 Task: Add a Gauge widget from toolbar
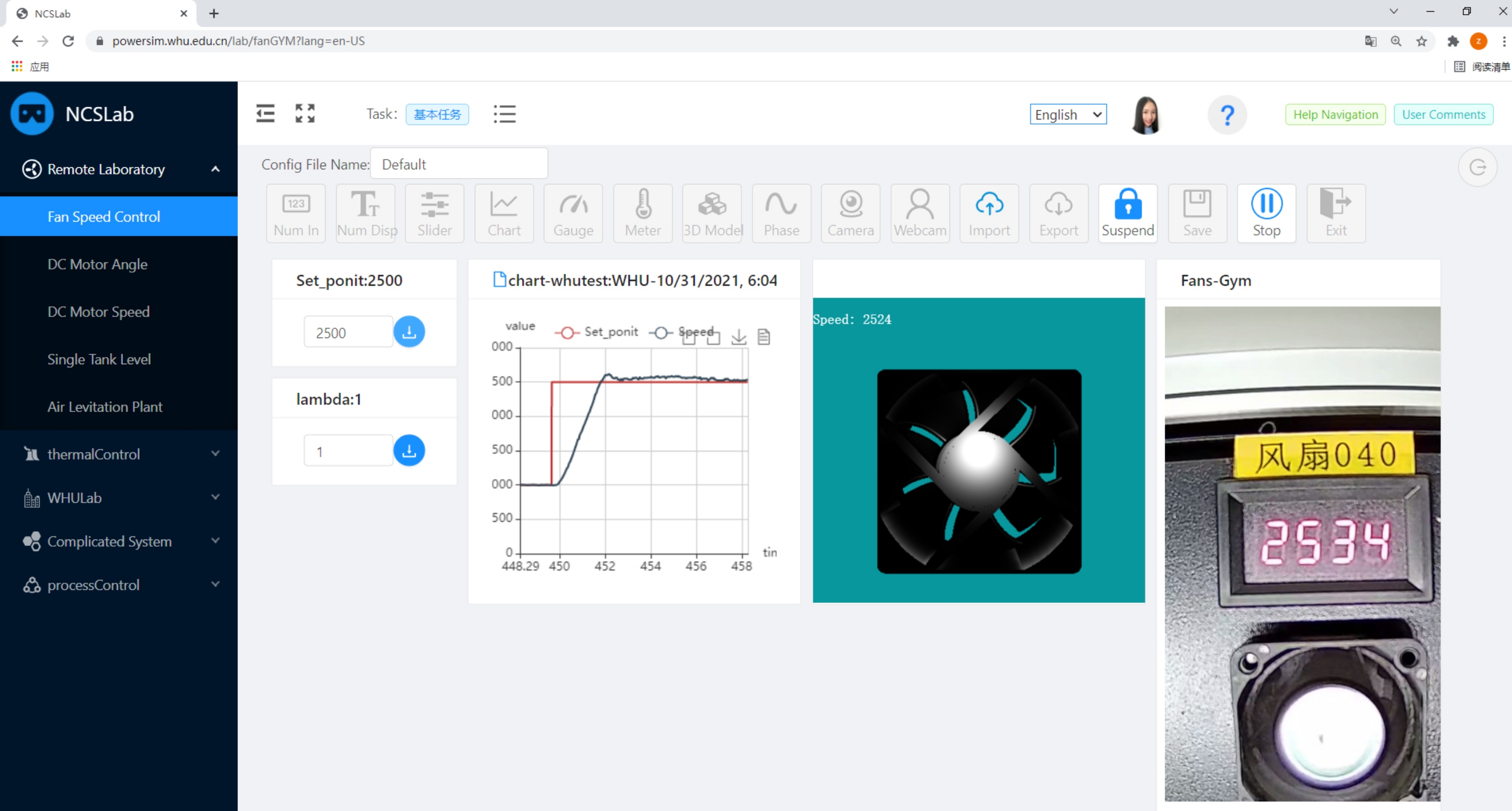pos(573,213)
